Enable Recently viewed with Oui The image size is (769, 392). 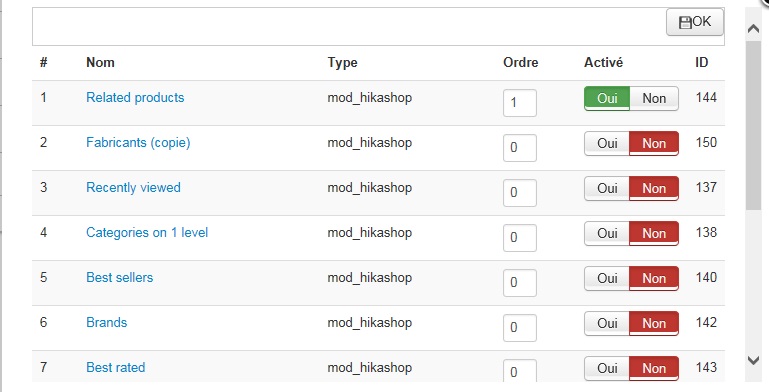click(x=607, y=188)
